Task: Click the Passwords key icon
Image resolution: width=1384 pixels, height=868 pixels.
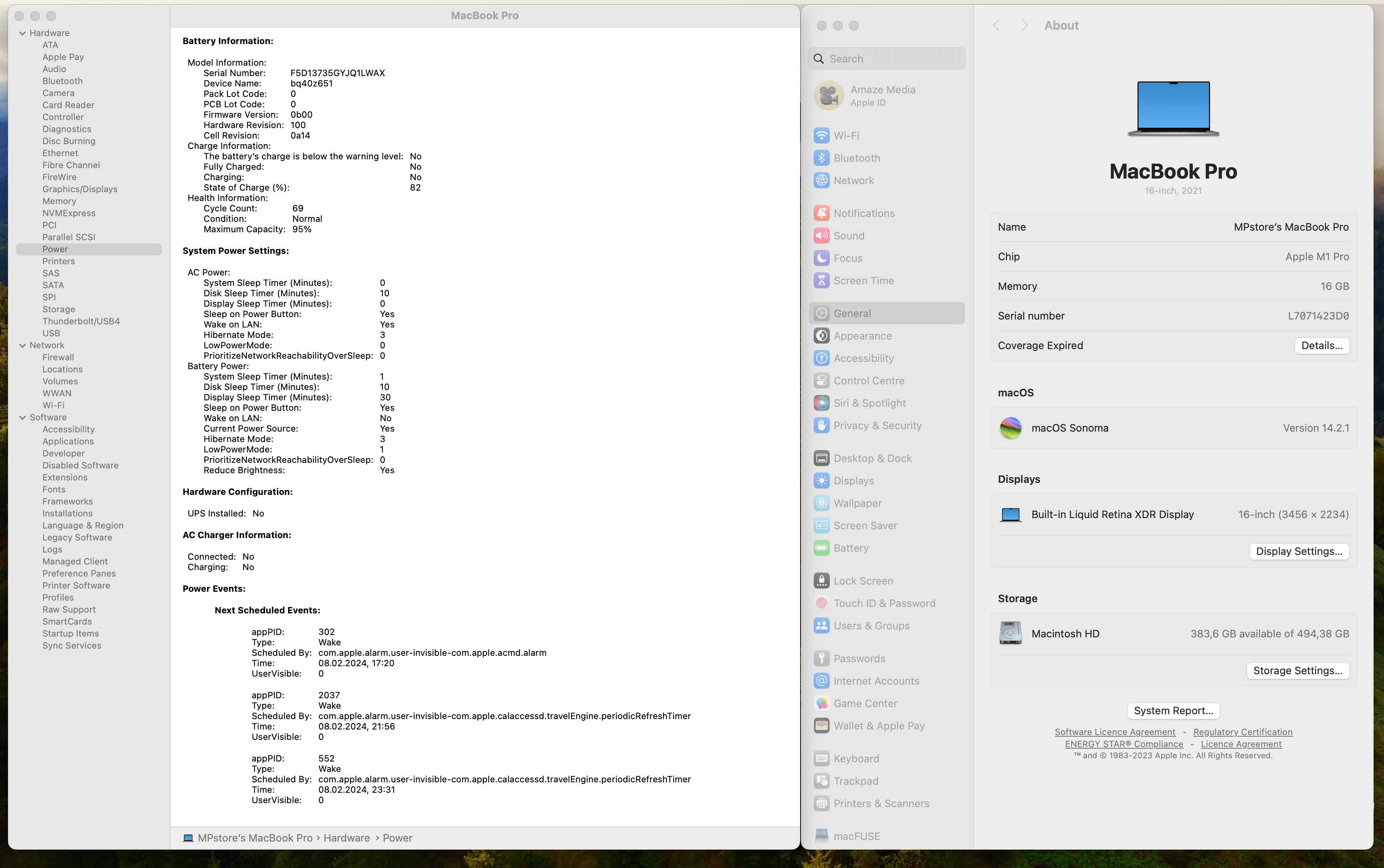Action: pos(821,658)
